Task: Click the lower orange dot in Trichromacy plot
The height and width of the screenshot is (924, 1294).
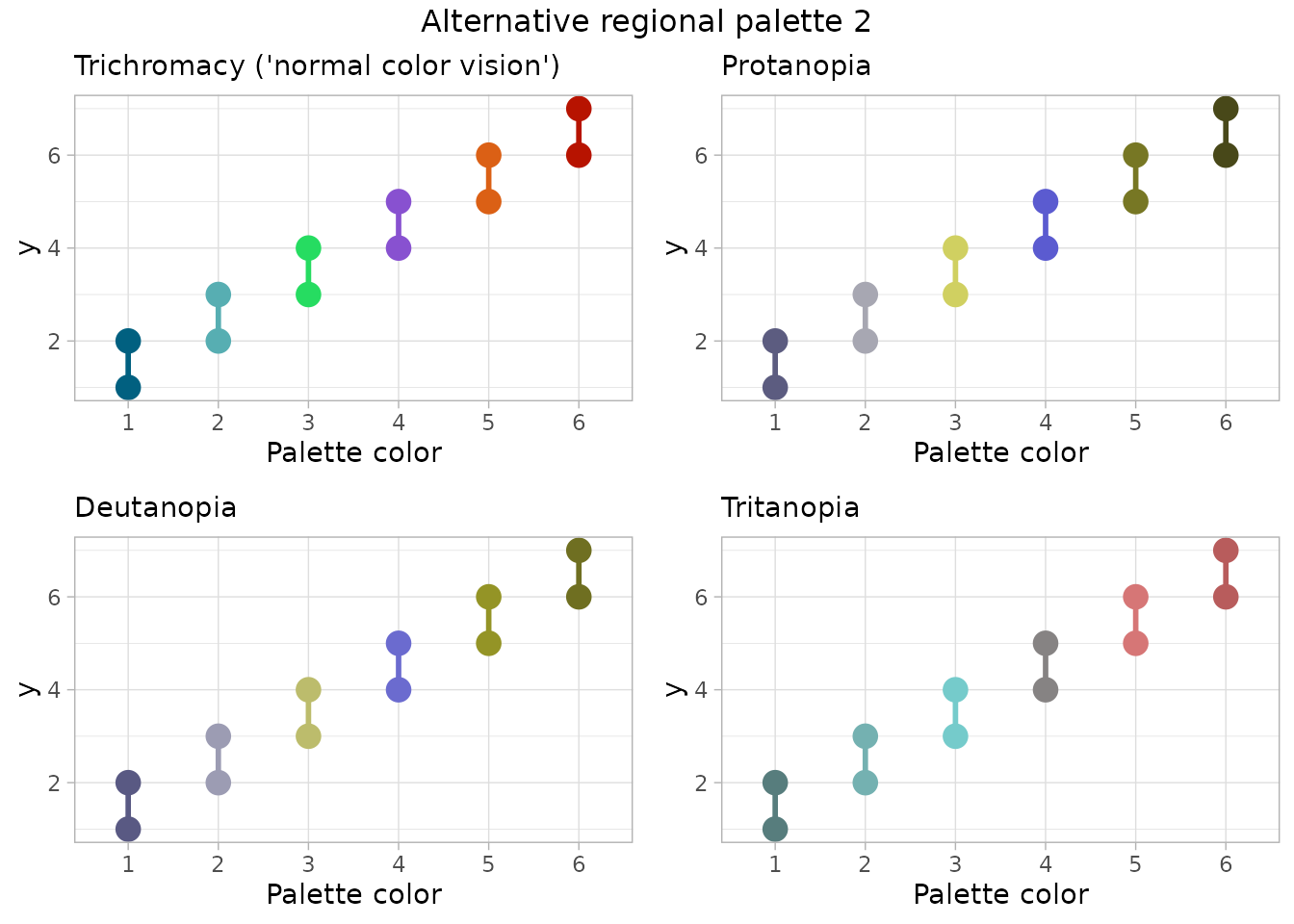Action: [488, 202]
